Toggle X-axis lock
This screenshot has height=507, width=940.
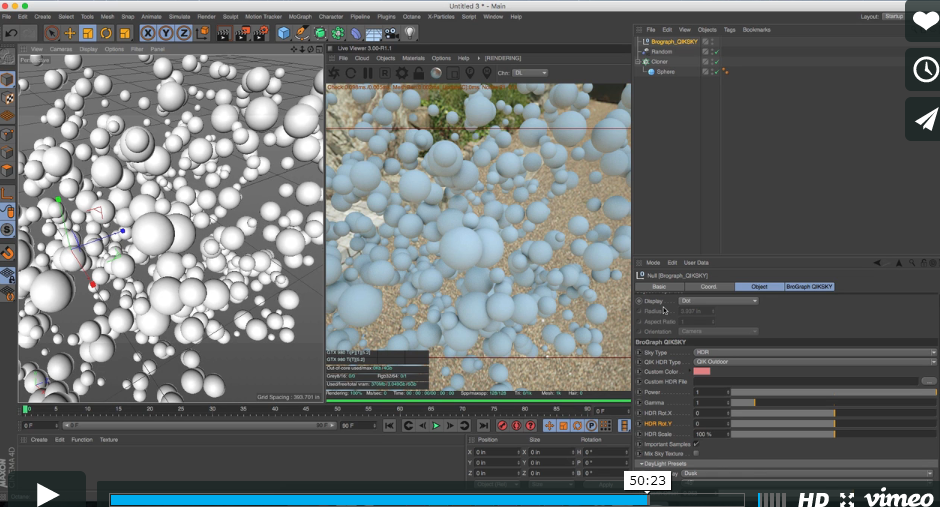pos(147,33)
